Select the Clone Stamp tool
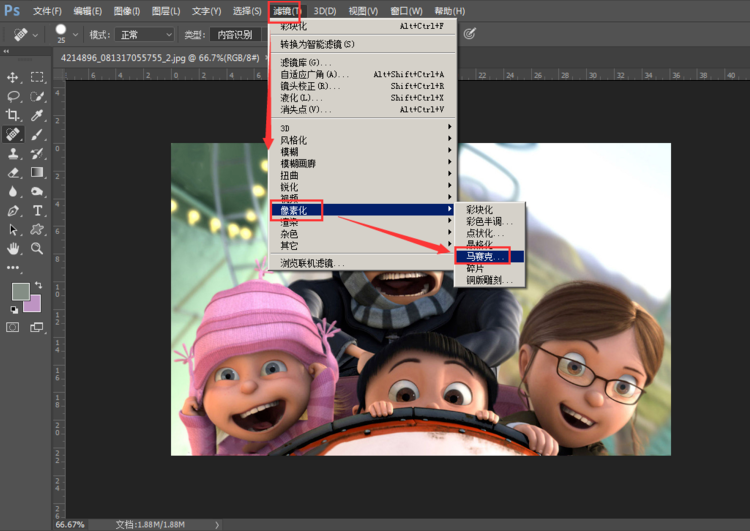This screenshot has width=750, height=531. coord(13,154)
